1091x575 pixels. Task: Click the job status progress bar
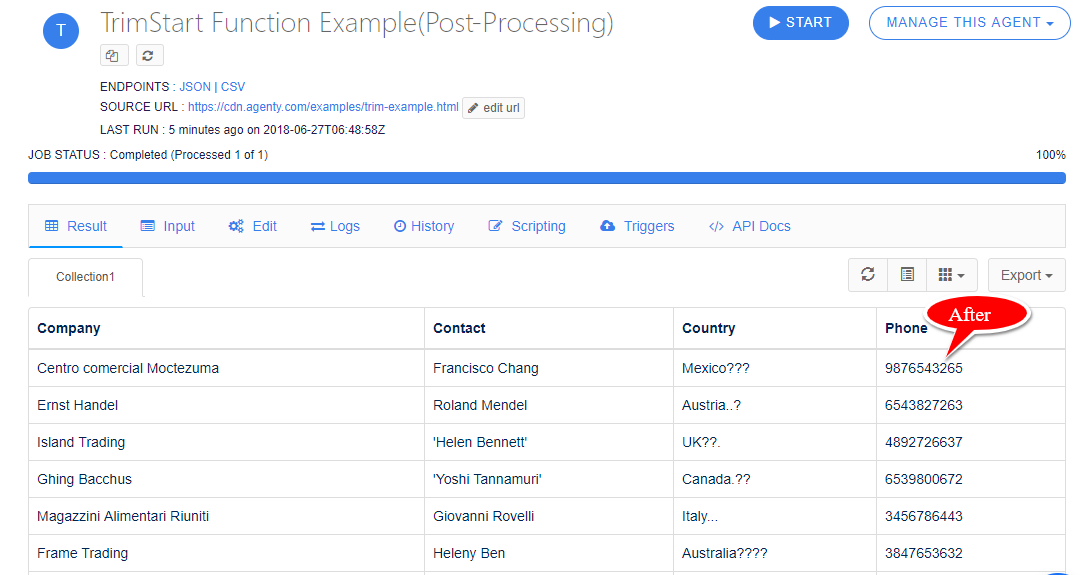click(x=547, y=178)
